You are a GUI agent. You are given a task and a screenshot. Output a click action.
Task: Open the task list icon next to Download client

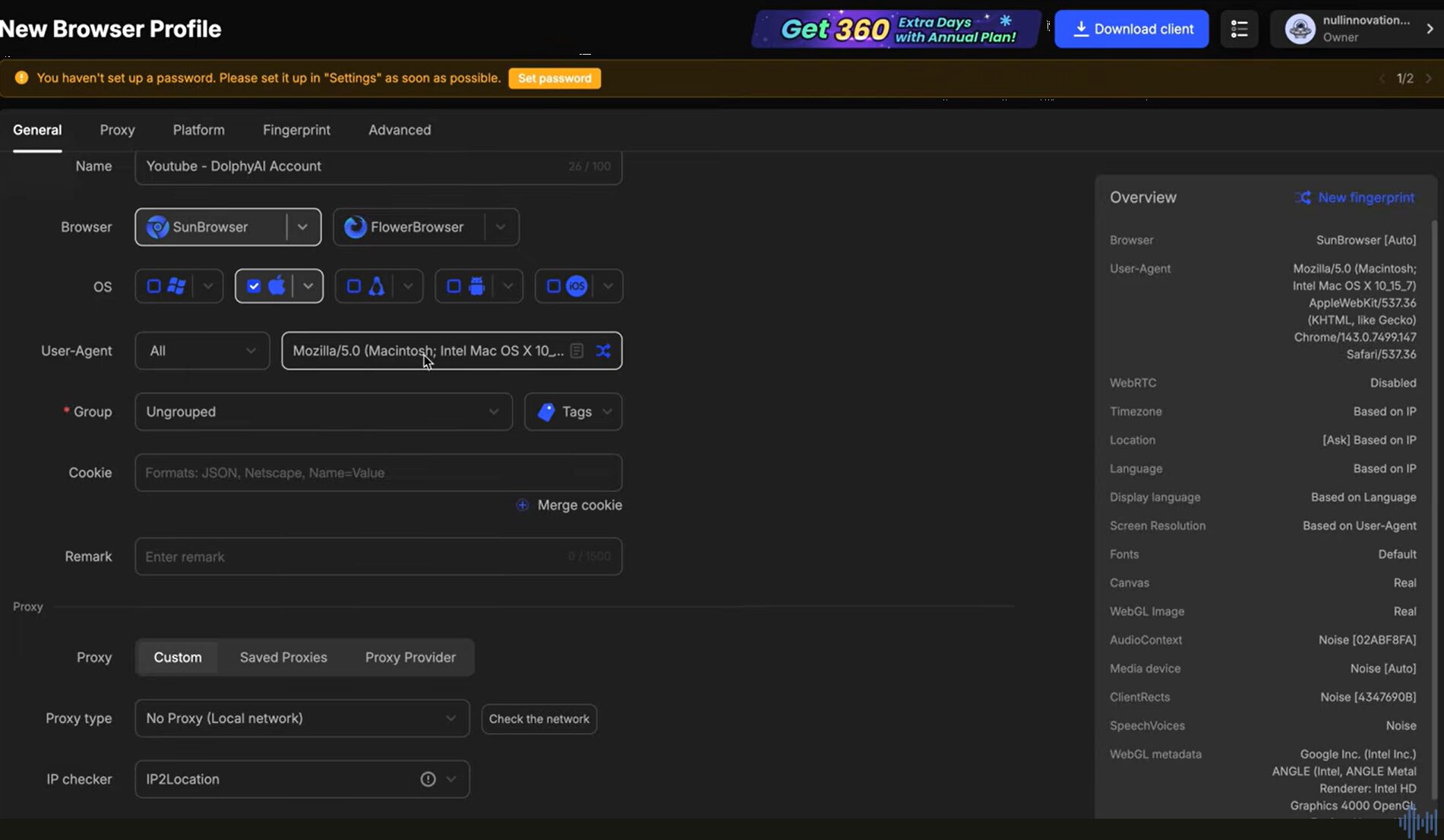point(1239,29)
